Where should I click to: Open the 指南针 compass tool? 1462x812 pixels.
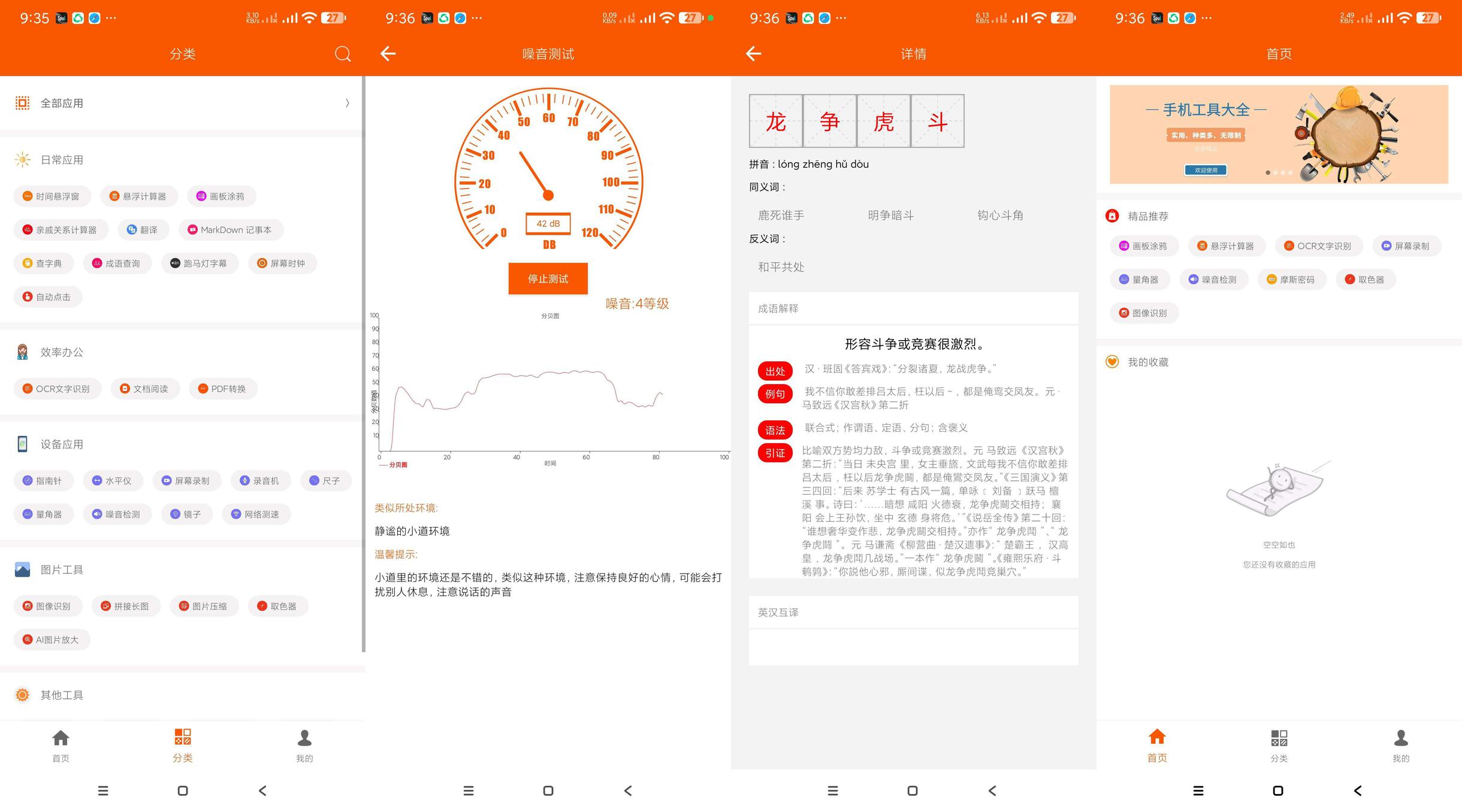[x=43, y=481]
